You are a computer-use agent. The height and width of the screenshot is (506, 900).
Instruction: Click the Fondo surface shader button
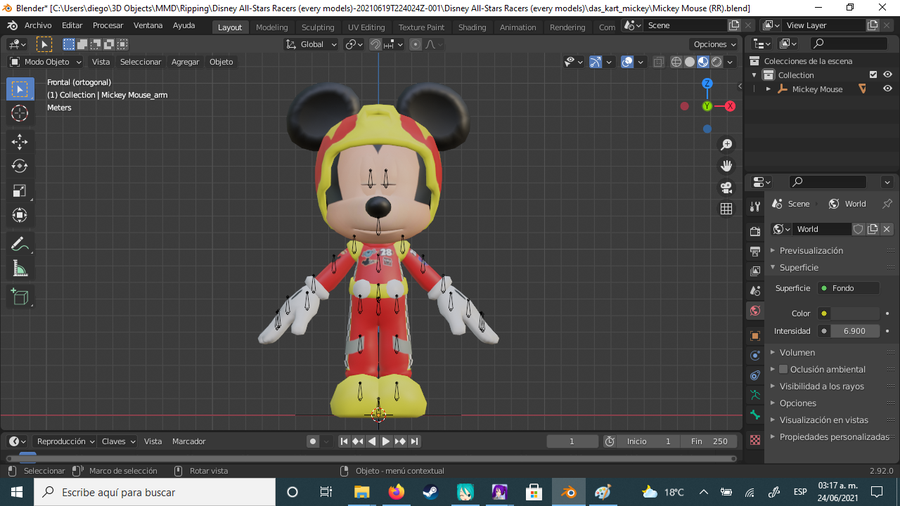(x=848, y=288)
